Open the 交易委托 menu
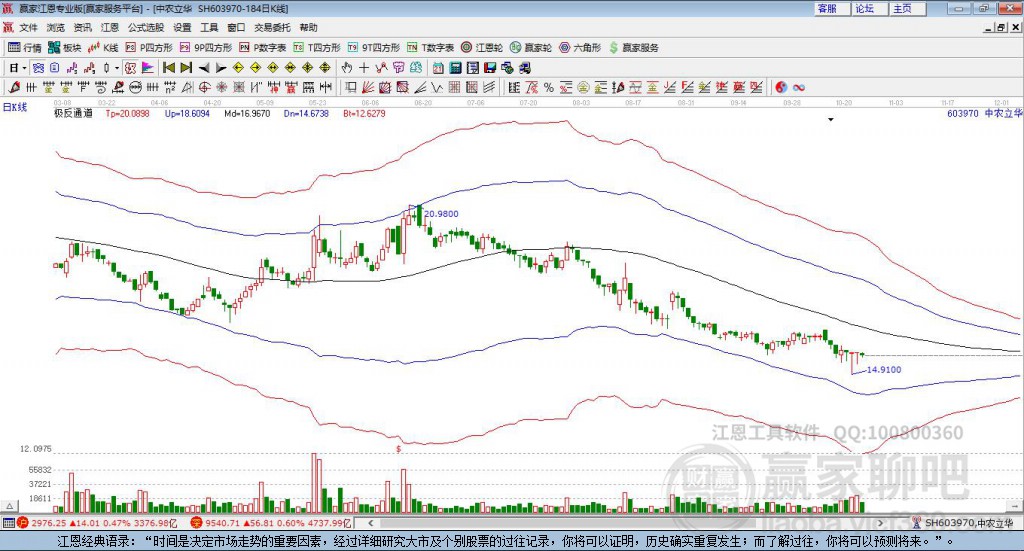Viewport: 1024px width, 551px height. pyautogui.click(x=272, y=27)
